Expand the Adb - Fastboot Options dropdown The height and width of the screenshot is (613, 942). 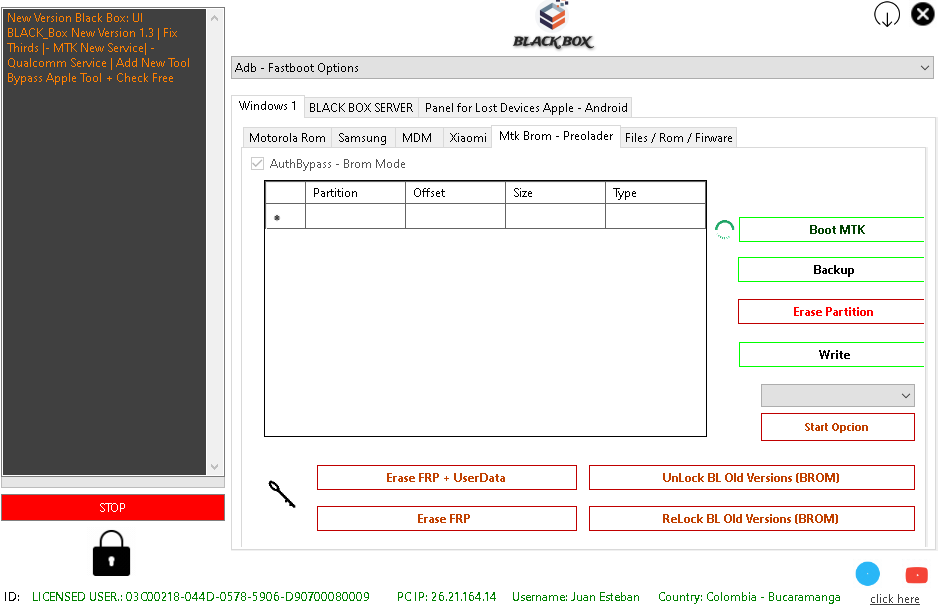coord(582,68)
